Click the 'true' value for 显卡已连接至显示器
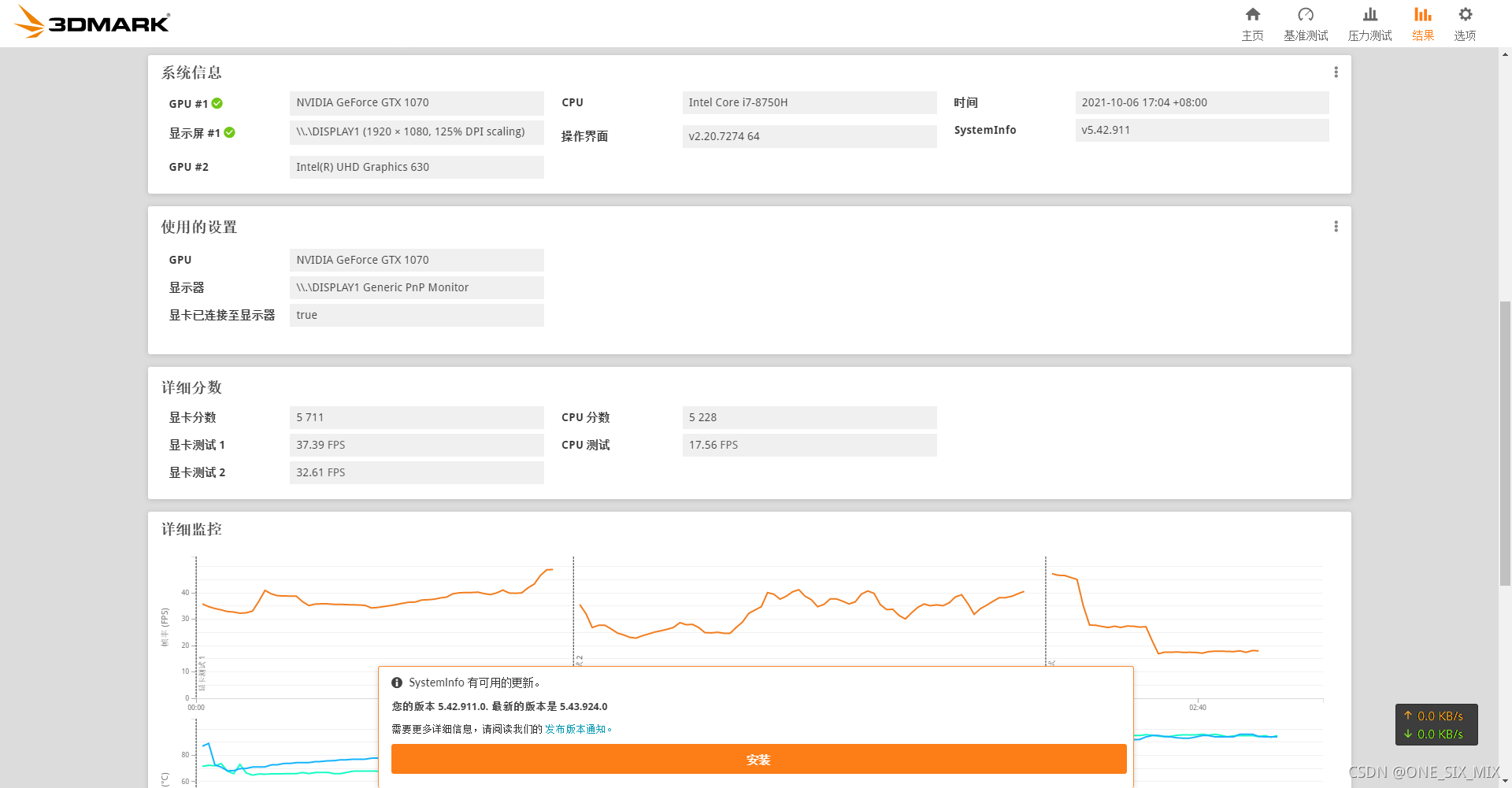 (x=417, y=315)
